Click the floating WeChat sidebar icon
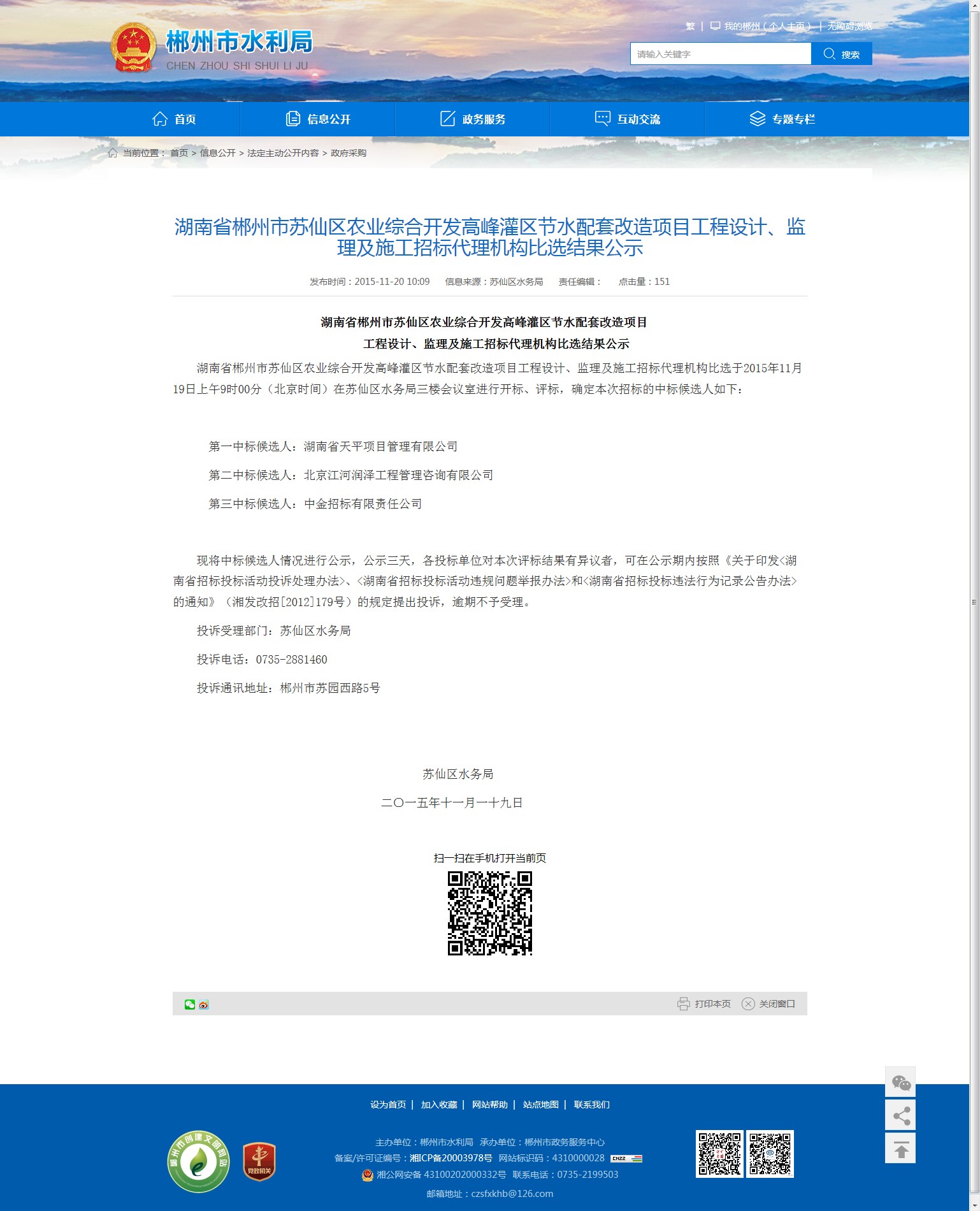The height and width of the screenshot is (1211, 980). click(x=900, y=1082)
